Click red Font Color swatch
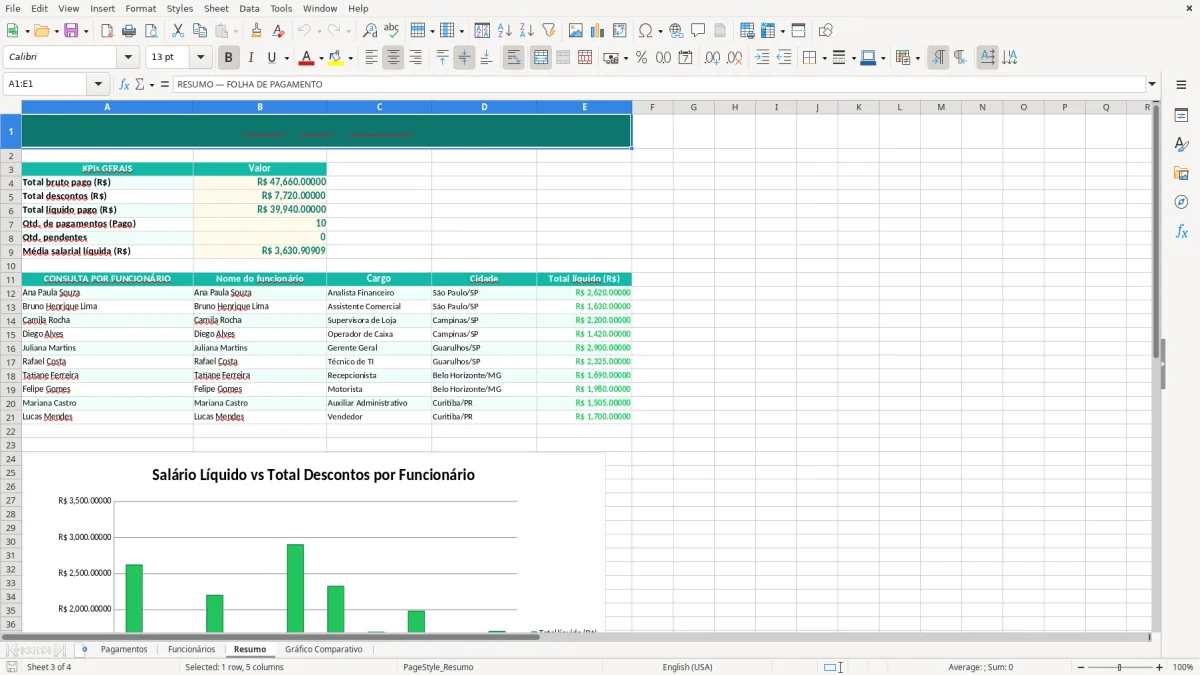Screen dimensions: 1200x675 [x=306, y=58]
